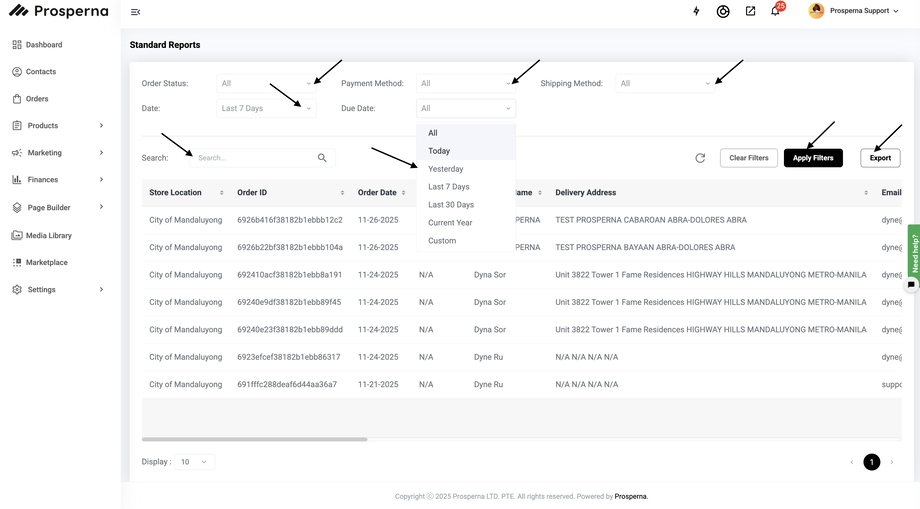The width and height of the screenshot is (920, 509).
Task: Click order ID 691fffc288deaf6d44aa36a7
Action: [x=287, y=384]
